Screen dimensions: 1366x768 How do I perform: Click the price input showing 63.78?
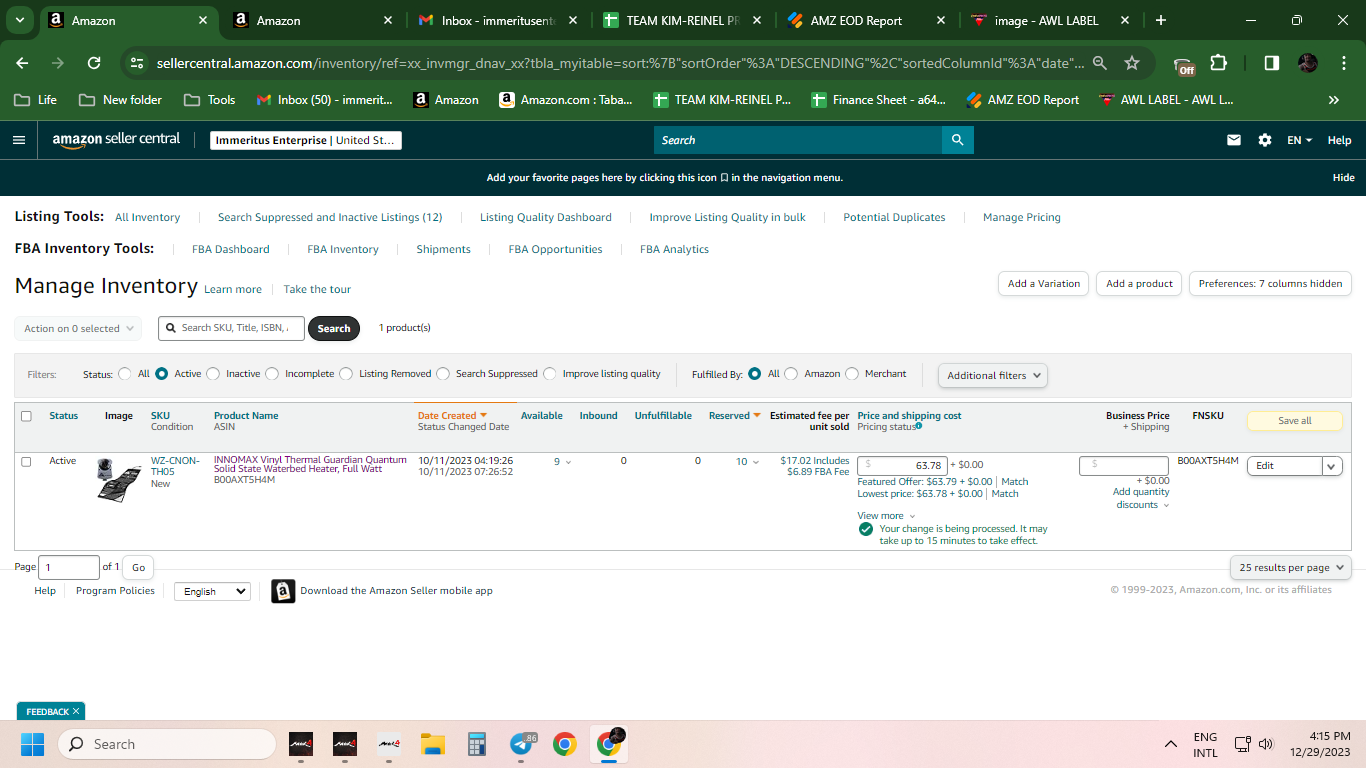click(x=903, y=465)
